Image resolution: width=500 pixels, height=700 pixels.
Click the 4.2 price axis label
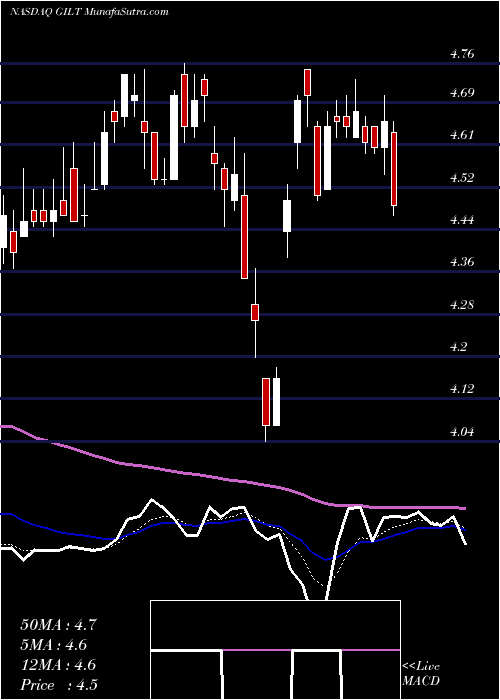coord(460,346)
